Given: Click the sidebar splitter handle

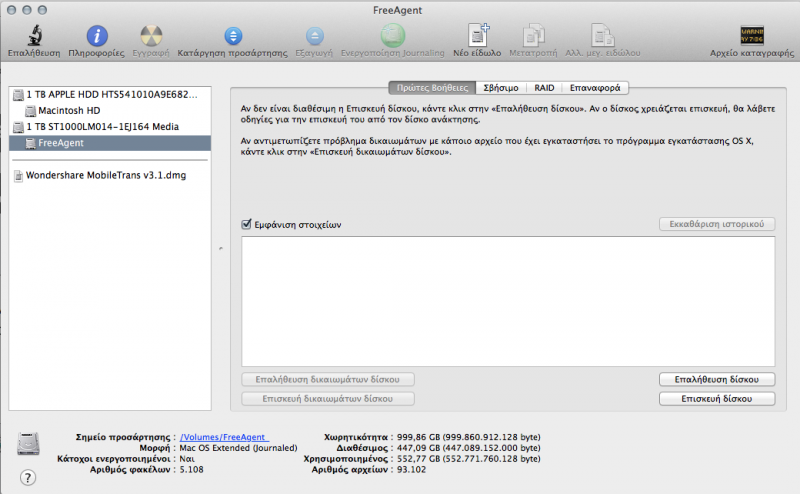Looking at the screenshot, I should click(221, 249).
